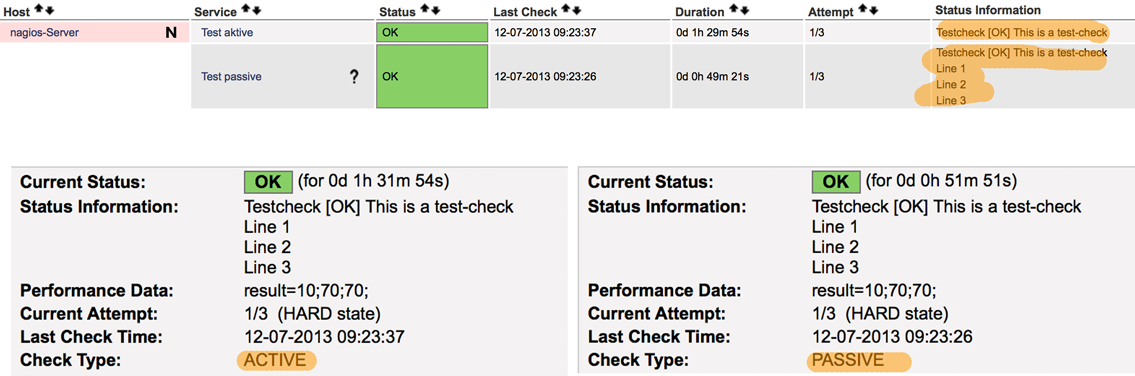Click the Status Information column header
This screenshot has height=376, width=1135.
[987, 10]
